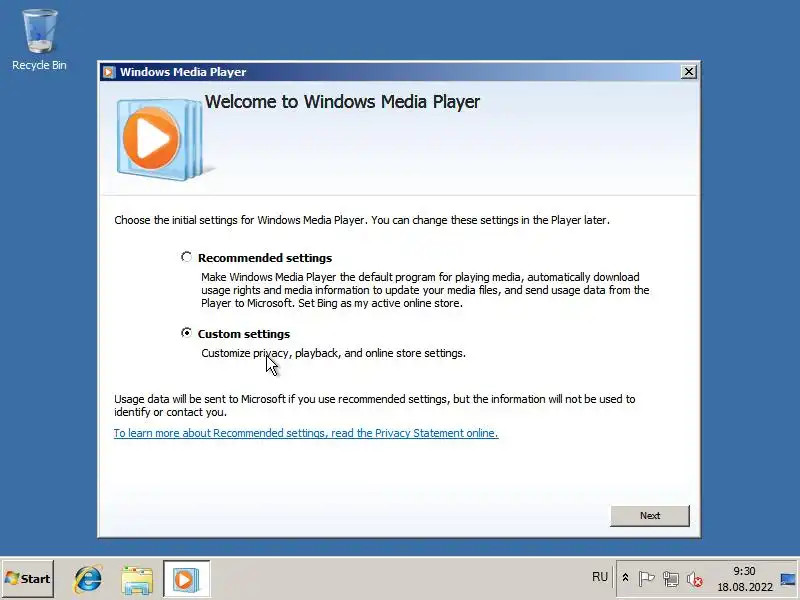This screenshot has height=600, width=800.
Task: Click the Windows Media Player taskbar button
Action: (x=186, y=579)
